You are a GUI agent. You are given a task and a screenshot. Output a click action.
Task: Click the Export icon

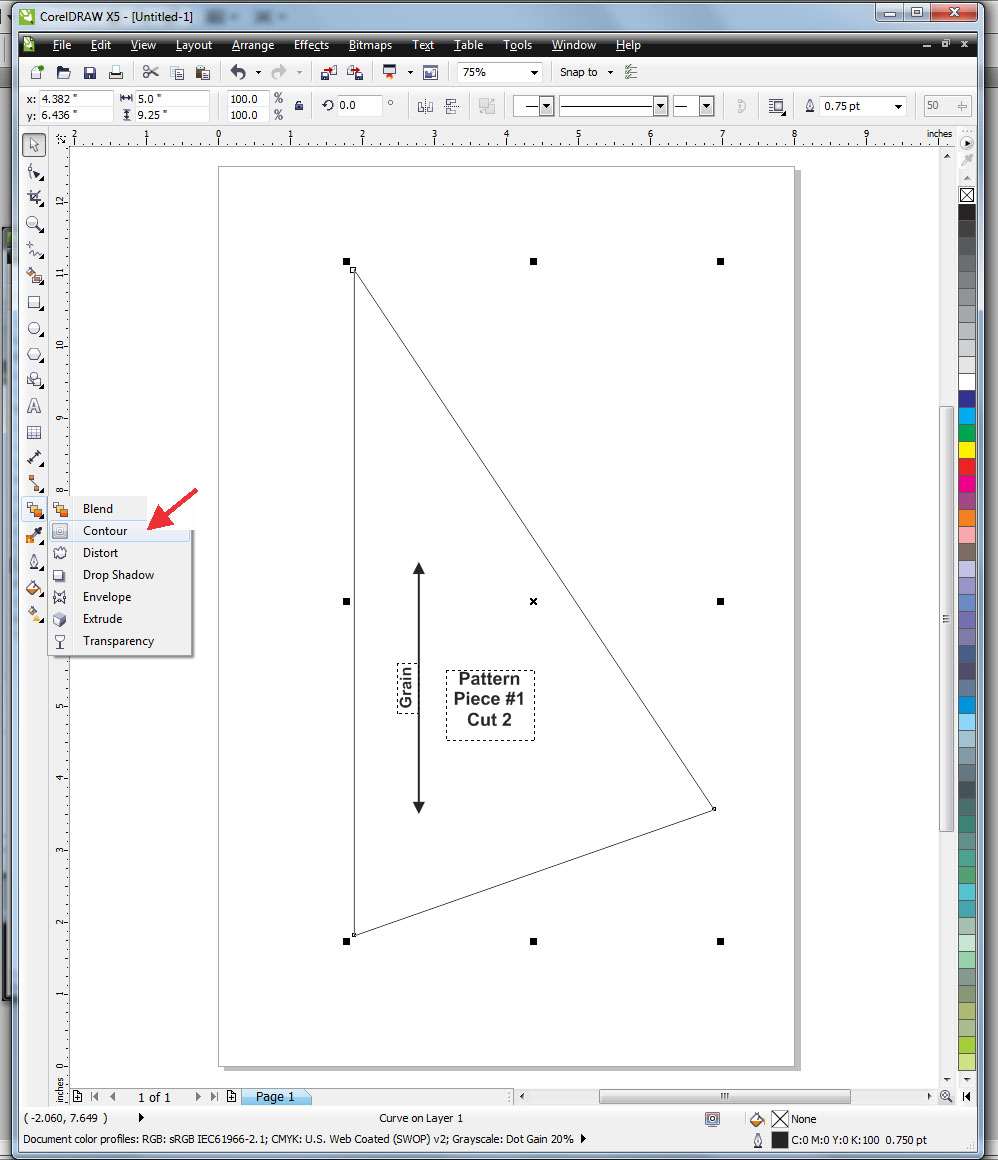[x=355, y=72]
